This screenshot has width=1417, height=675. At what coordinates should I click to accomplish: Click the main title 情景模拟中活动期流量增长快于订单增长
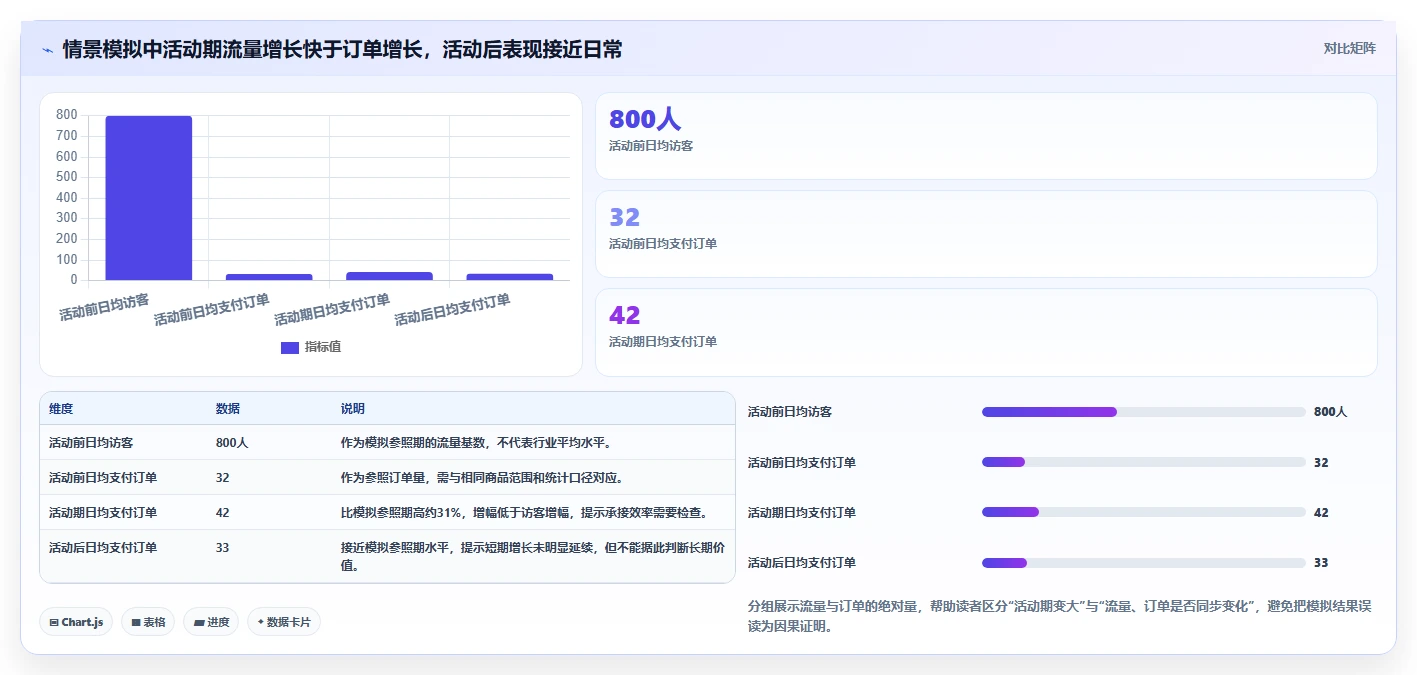point(342,50)
